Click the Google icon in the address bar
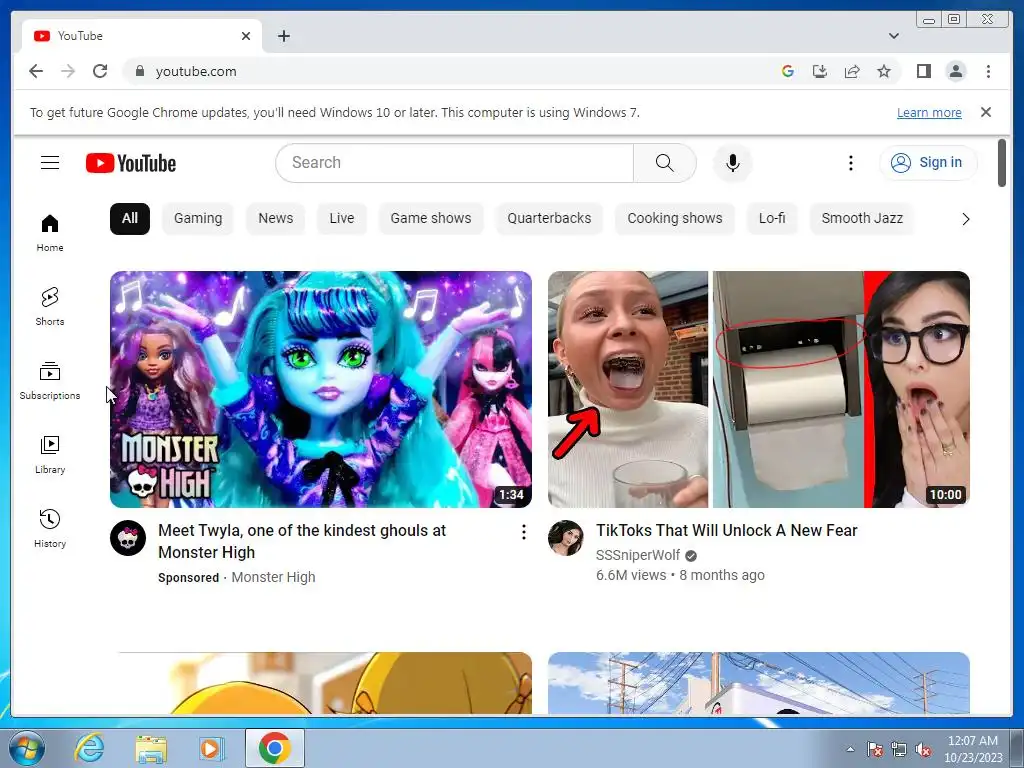1024x768 pixels. [788, 71]
